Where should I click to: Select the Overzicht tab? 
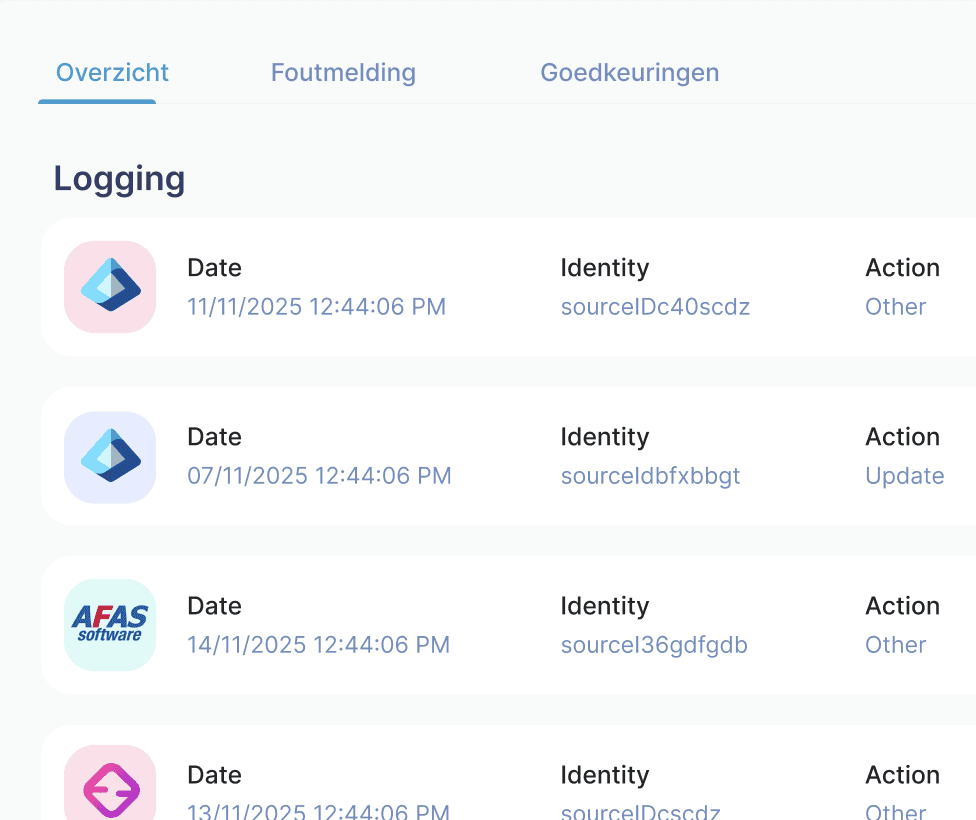[x=111, y=72]
